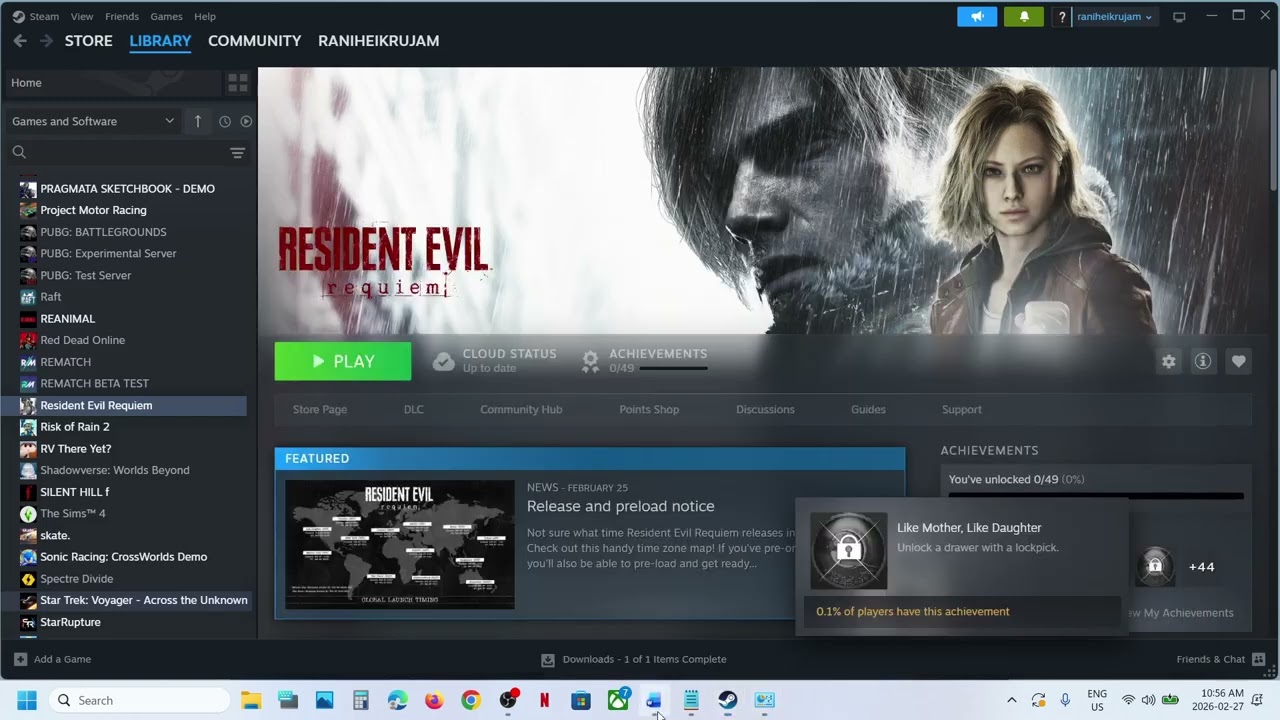The height and width of the screenshot is (720, 1280).
Task: Open the Windows Start menu
Action: 27,701
